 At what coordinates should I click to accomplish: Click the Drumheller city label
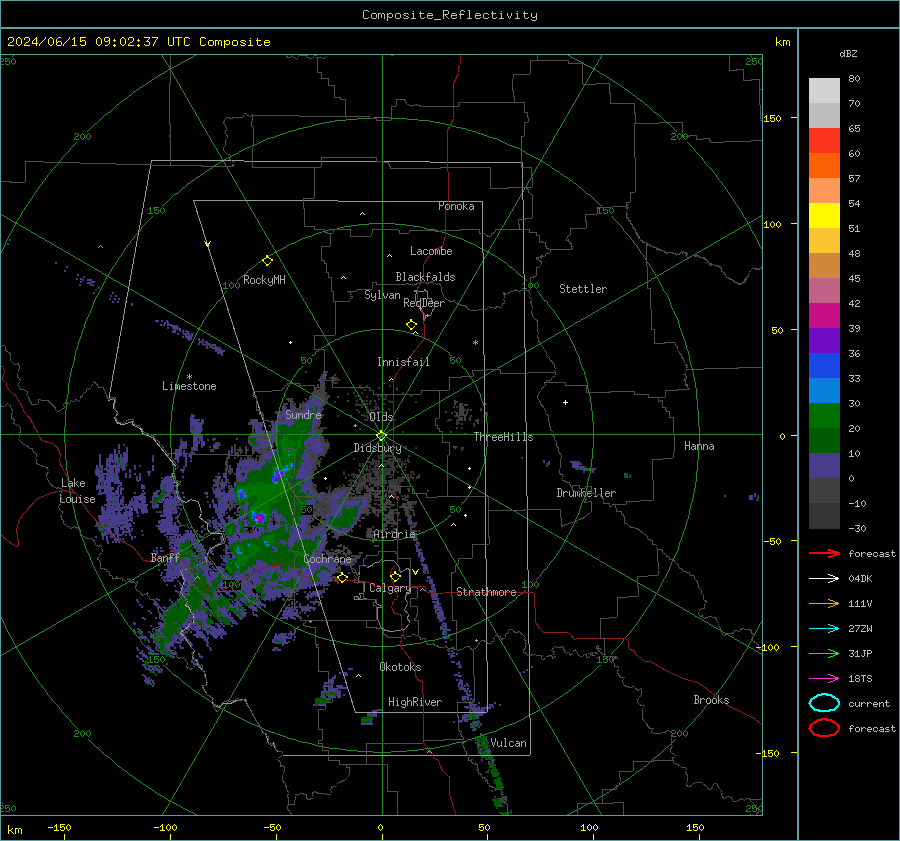586,493
